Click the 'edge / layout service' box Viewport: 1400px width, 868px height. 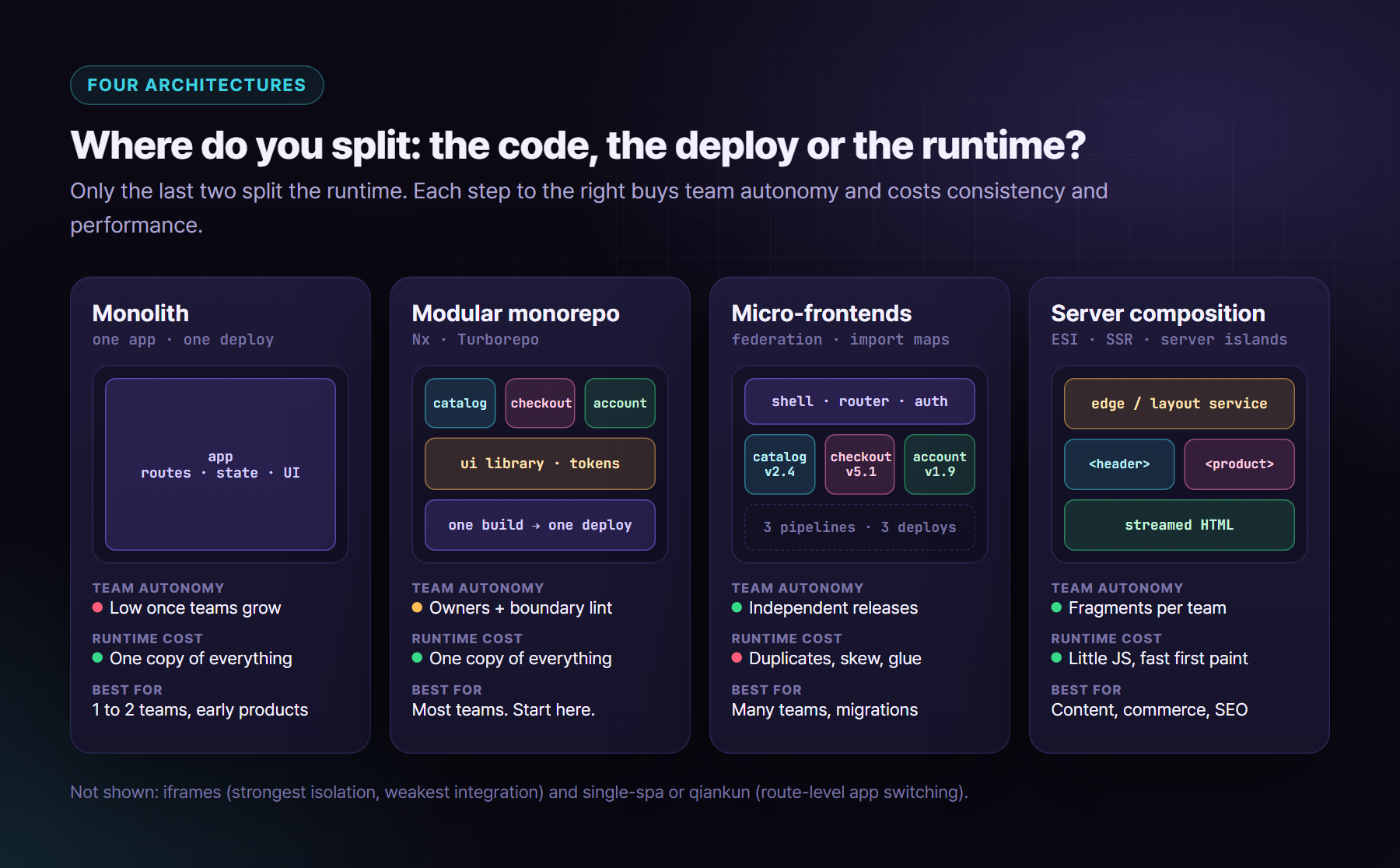(x=1179, y=404)
